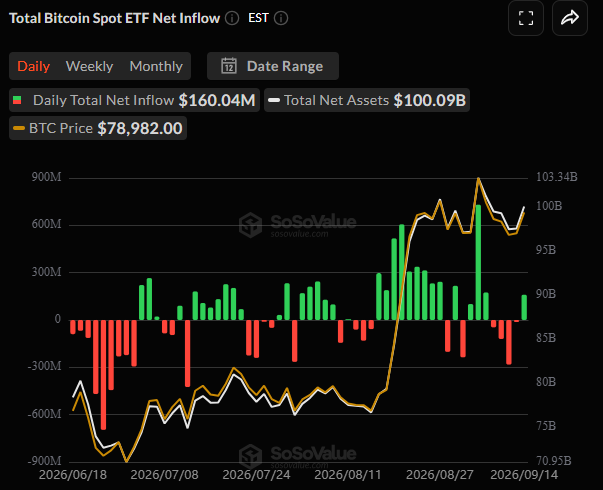Click the white Total Net Assets swatch
Screen dimensions: 603x490
pos(274,100)
